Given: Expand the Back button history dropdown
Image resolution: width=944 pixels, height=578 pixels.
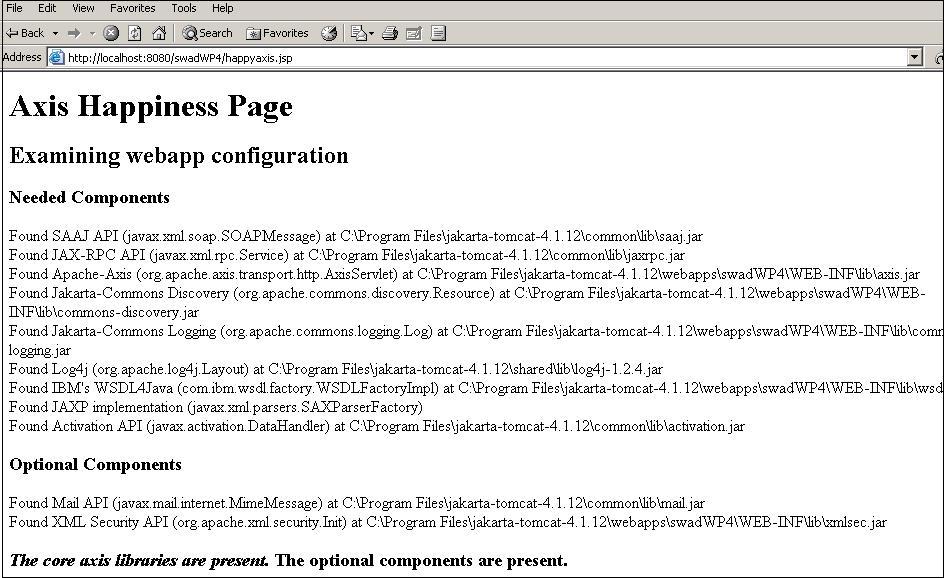Looking at the screenshot, I should point(56,32).
